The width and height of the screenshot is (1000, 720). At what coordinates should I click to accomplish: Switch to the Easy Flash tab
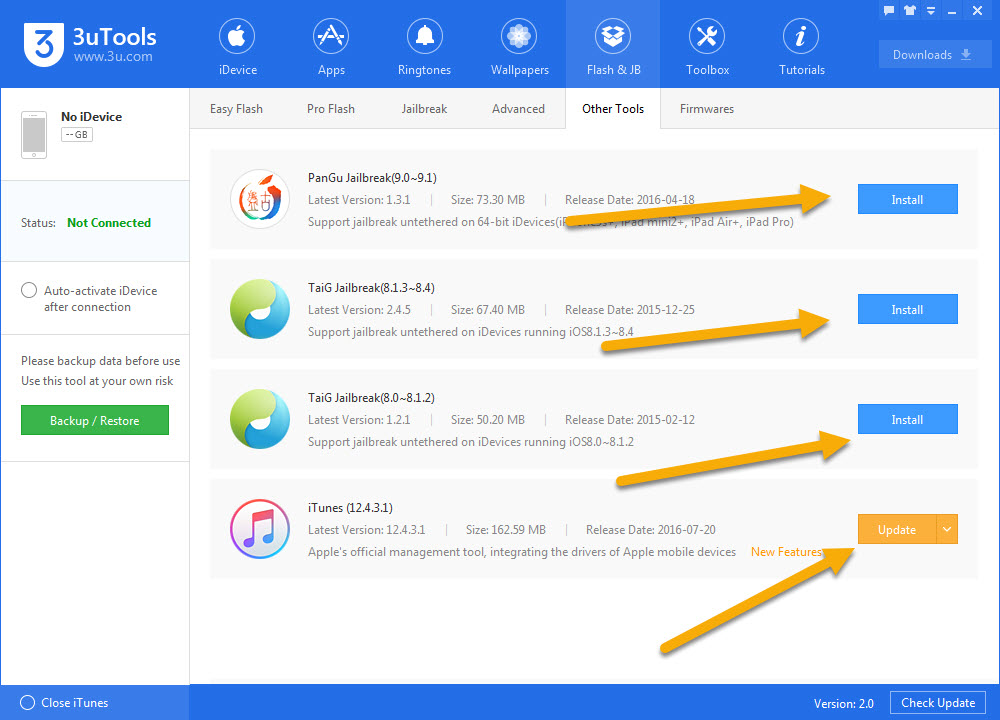236,109
